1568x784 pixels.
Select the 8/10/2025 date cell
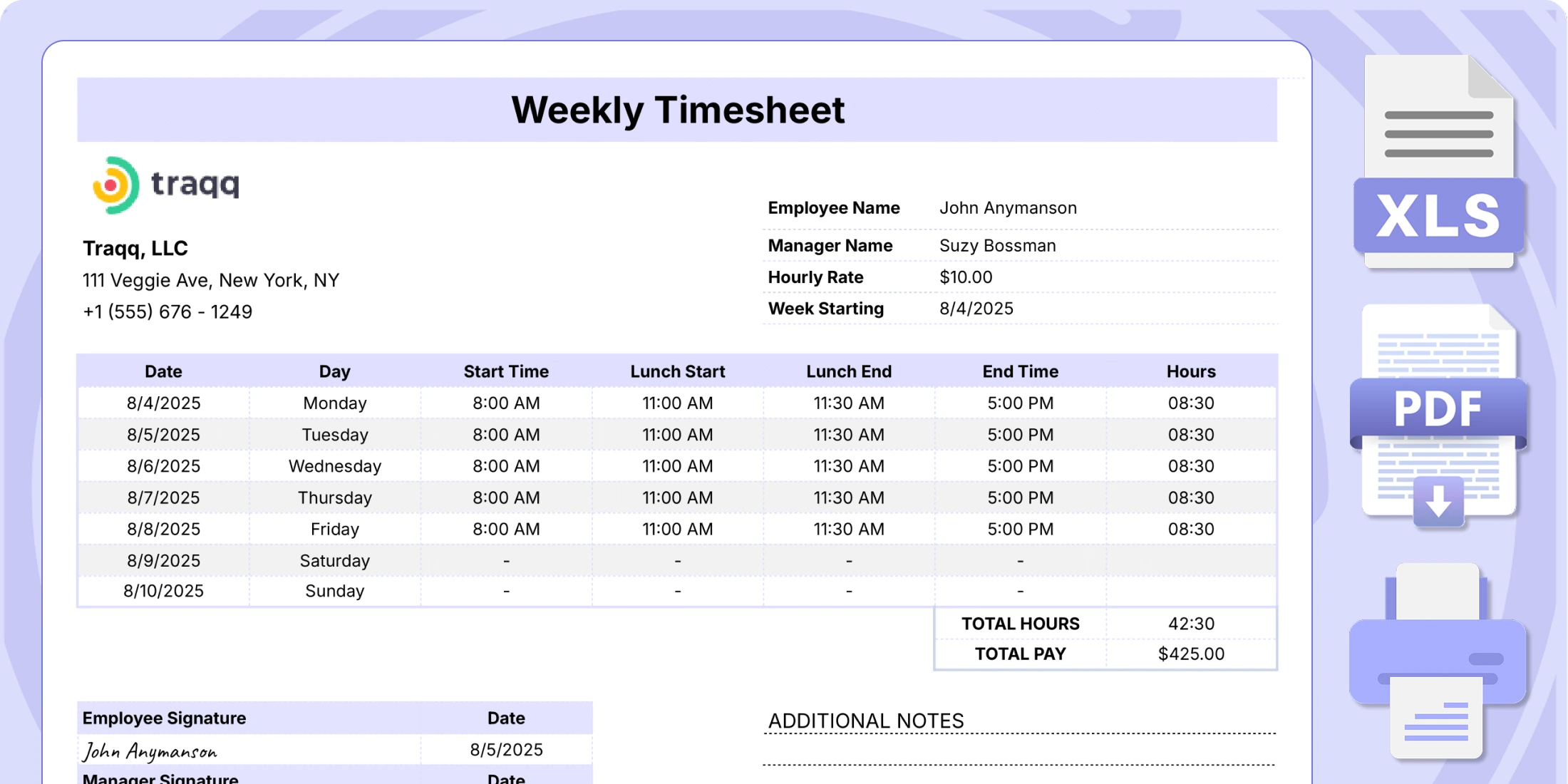163,591
